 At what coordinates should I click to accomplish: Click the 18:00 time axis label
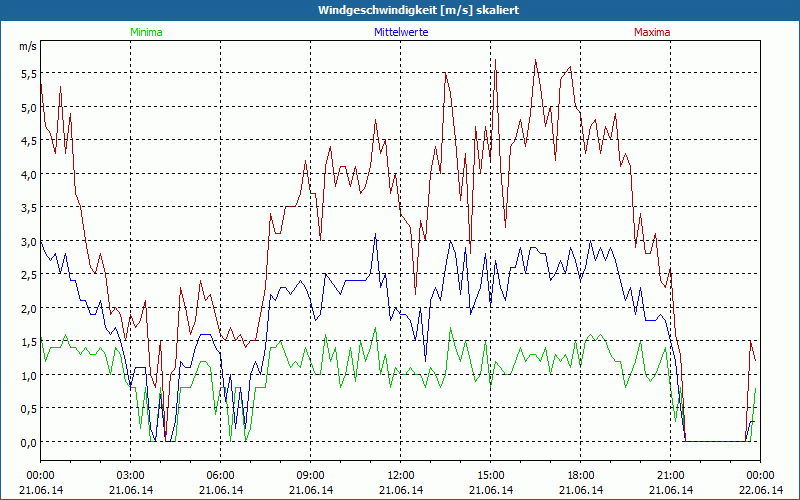pos(581,476)
